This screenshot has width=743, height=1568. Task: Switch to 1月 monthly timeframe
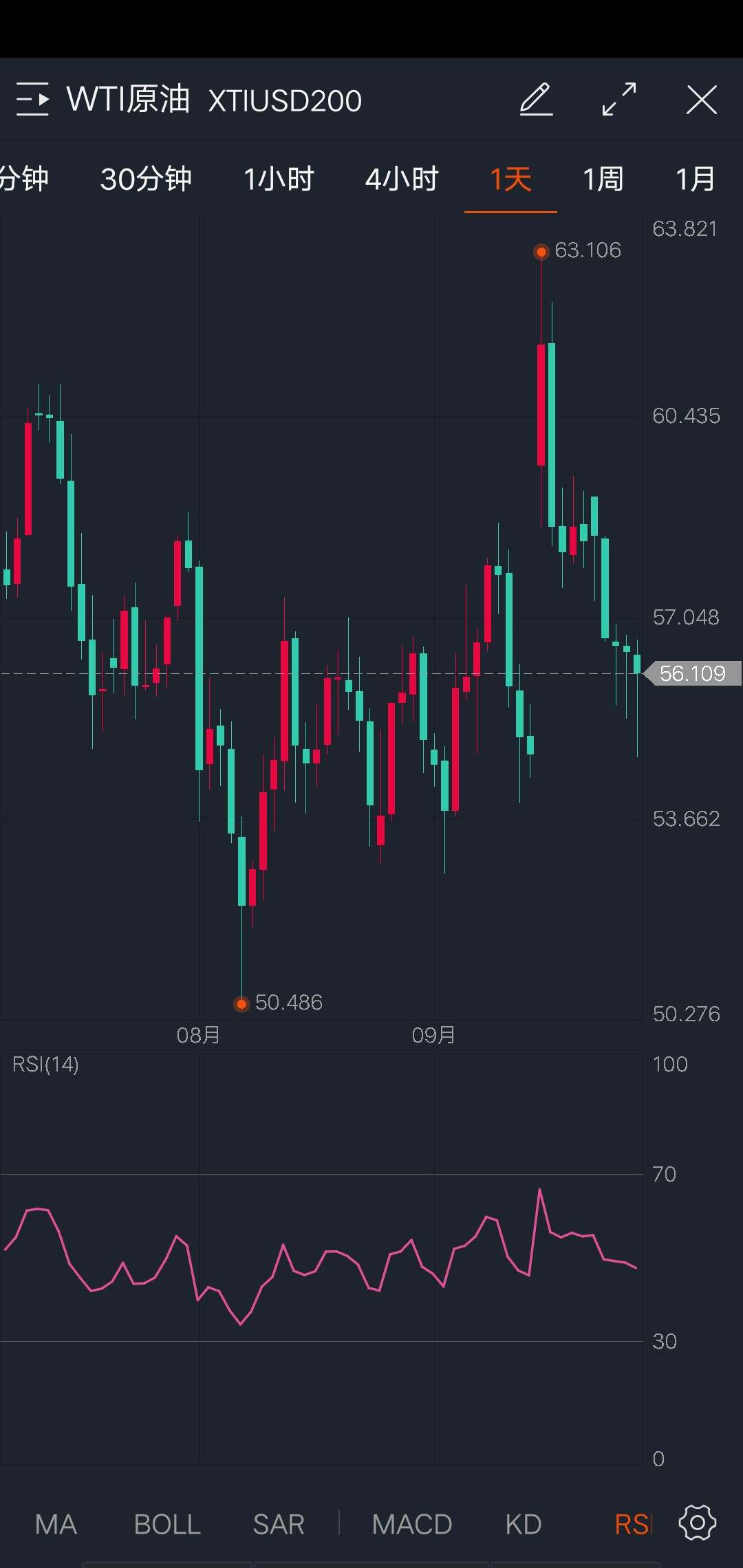[x=695, y=179]
